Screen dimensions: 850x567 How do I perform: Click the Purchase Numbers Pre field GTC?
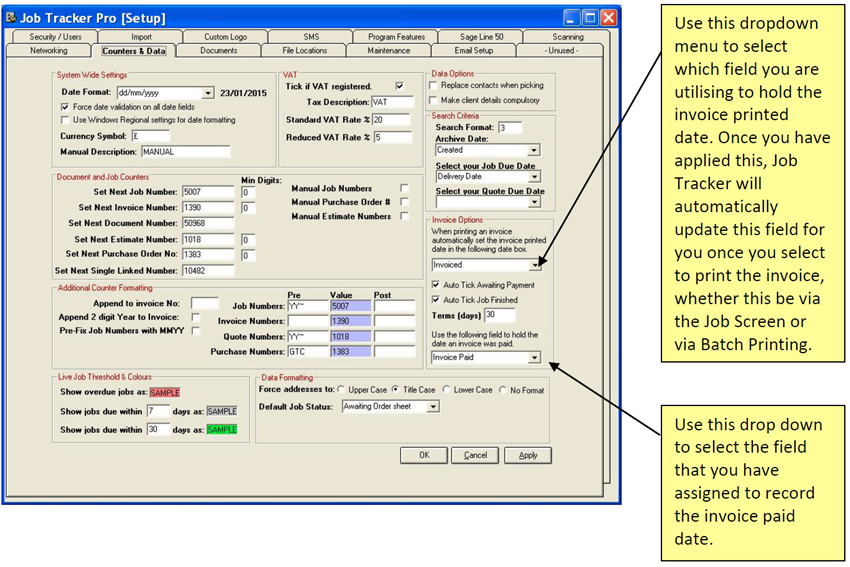(307, 352)
